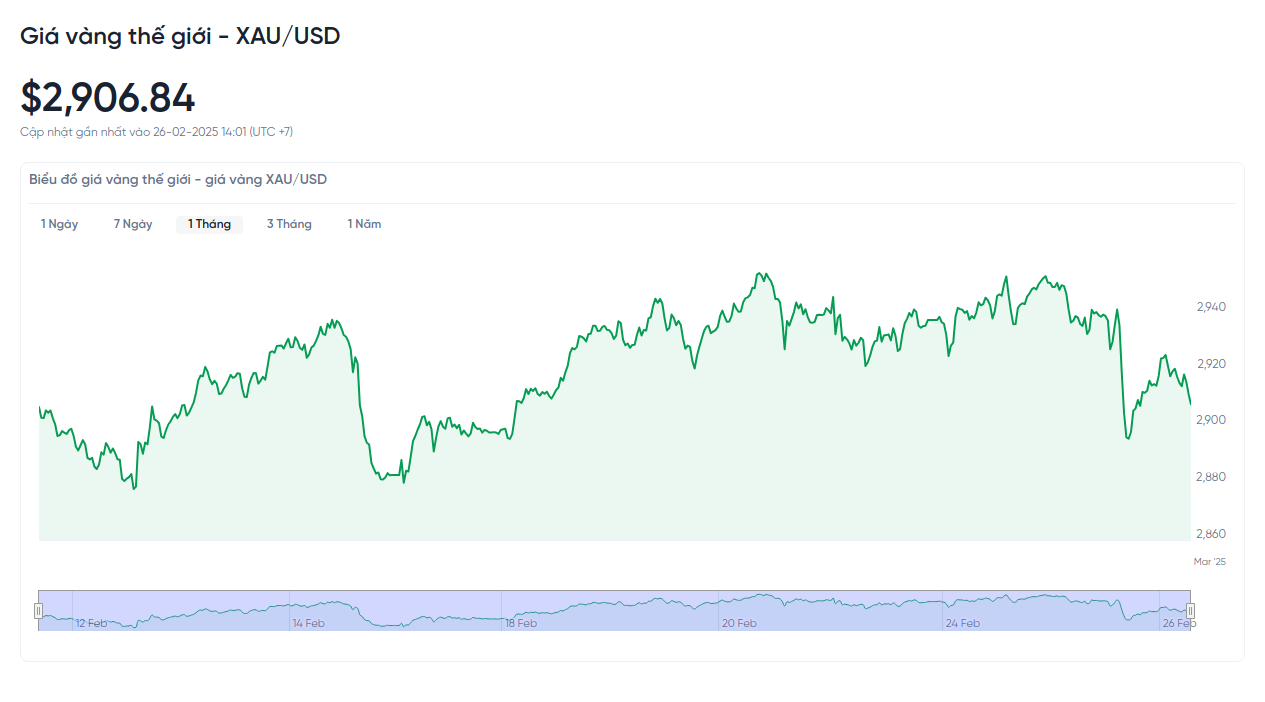Choose the 1 Tháng range tab
Image resolution: width=1265 pixels, height=702 pixels.
[x=209, y=224]
